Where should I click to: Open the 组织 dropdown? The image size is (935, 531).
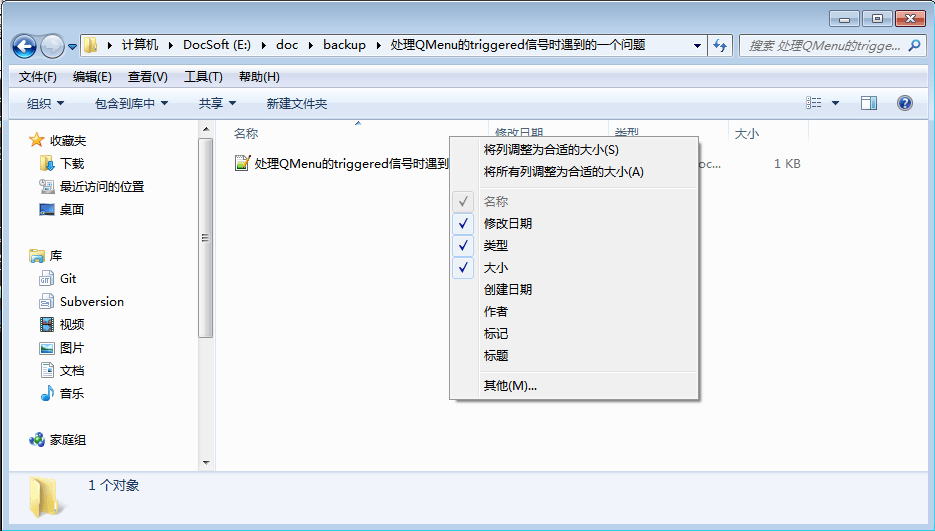click(x=45, y=104)
